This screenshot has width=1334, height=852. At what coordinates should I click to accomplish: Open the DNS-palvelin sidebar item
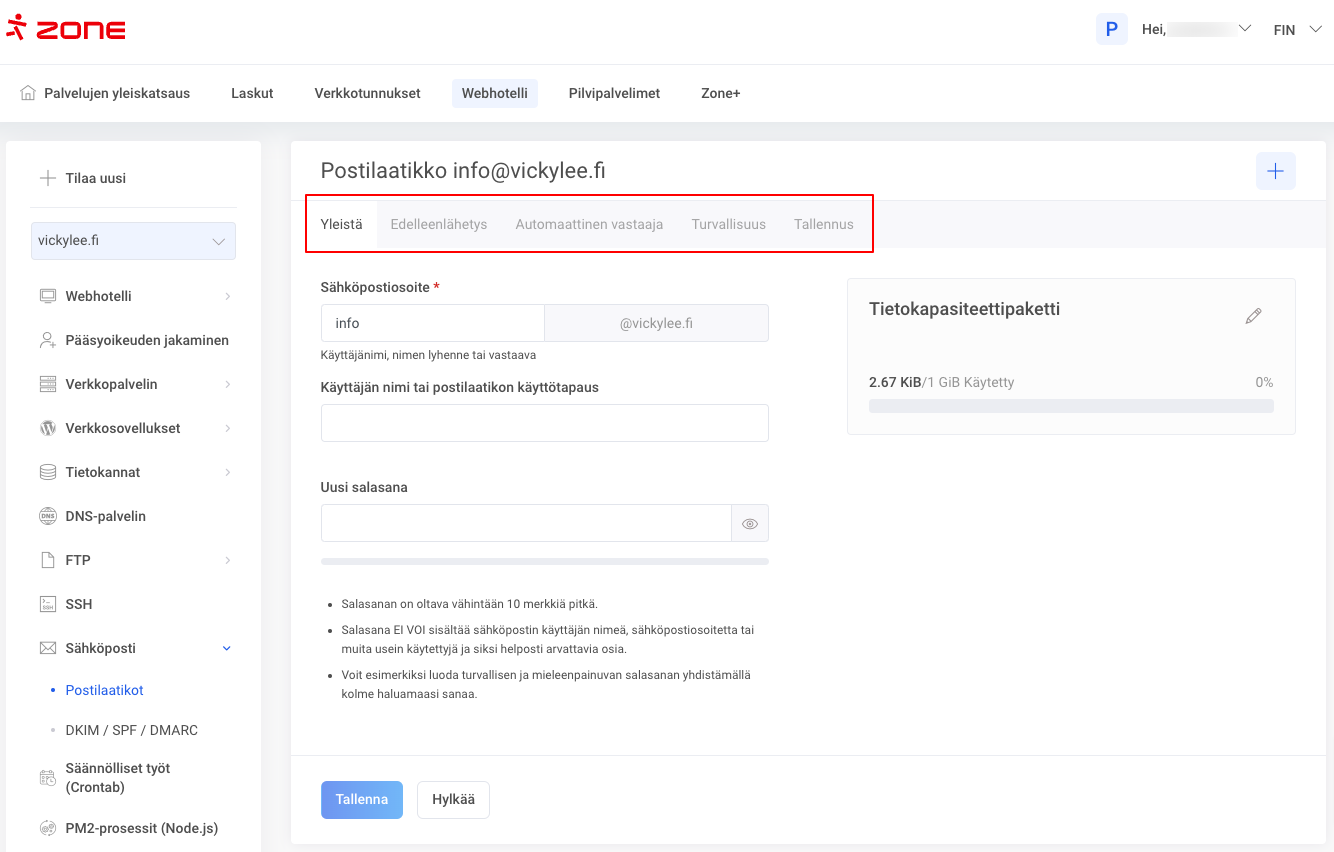105,516
